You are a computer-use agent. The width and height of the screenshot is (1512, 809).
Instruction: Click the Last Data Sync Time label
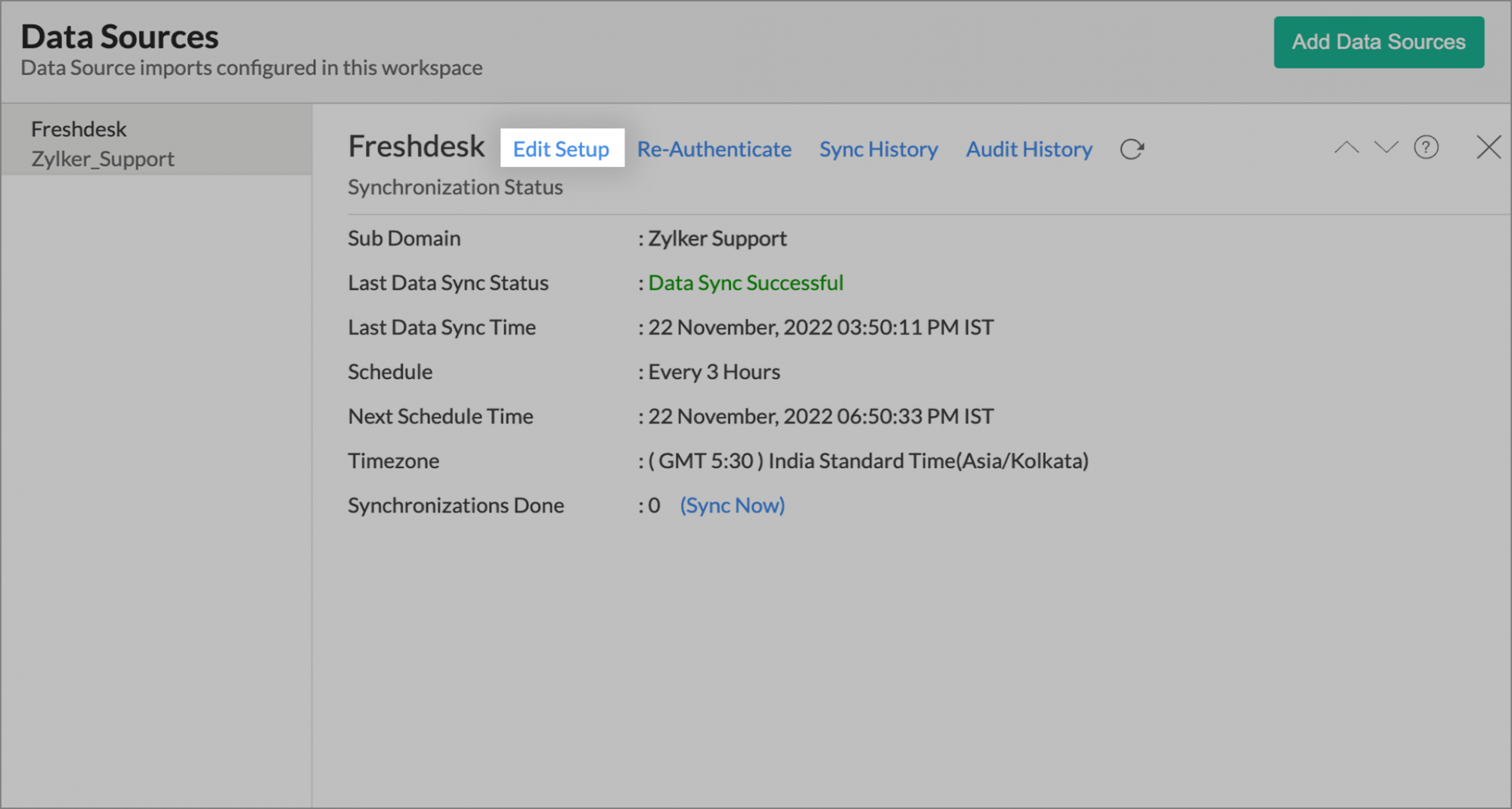442,327
